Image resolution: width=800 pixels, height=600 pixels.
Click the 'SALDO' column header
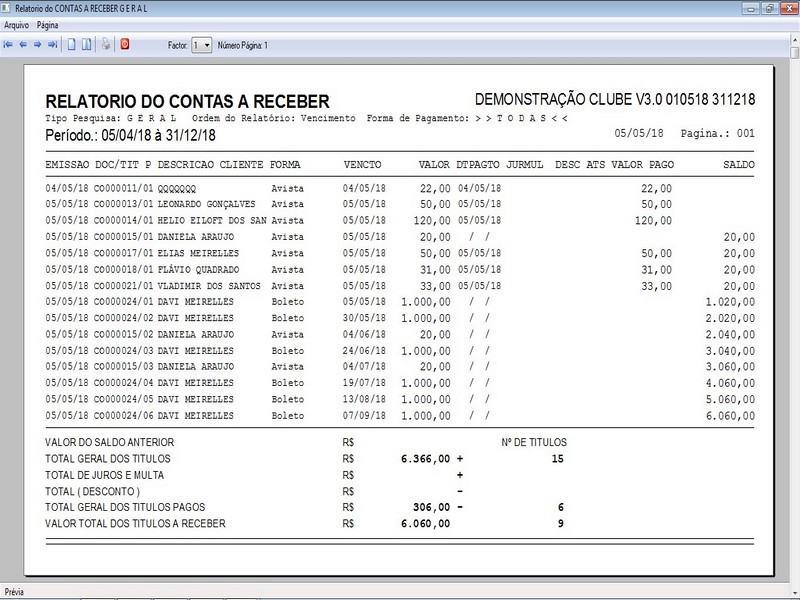tap(739, 165)
